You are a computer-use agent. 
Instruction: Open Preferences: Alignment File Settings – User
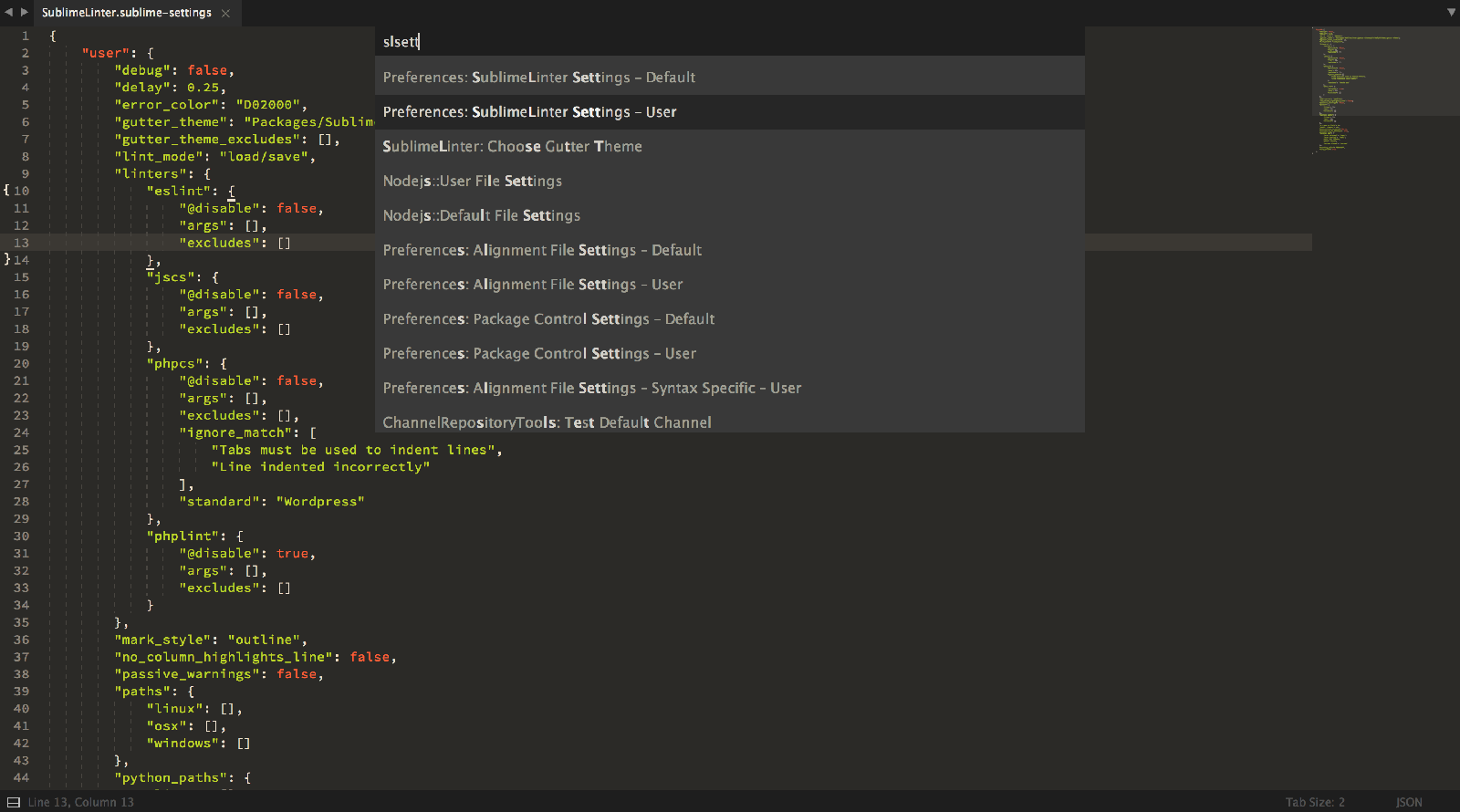click(x=730, y=285)
